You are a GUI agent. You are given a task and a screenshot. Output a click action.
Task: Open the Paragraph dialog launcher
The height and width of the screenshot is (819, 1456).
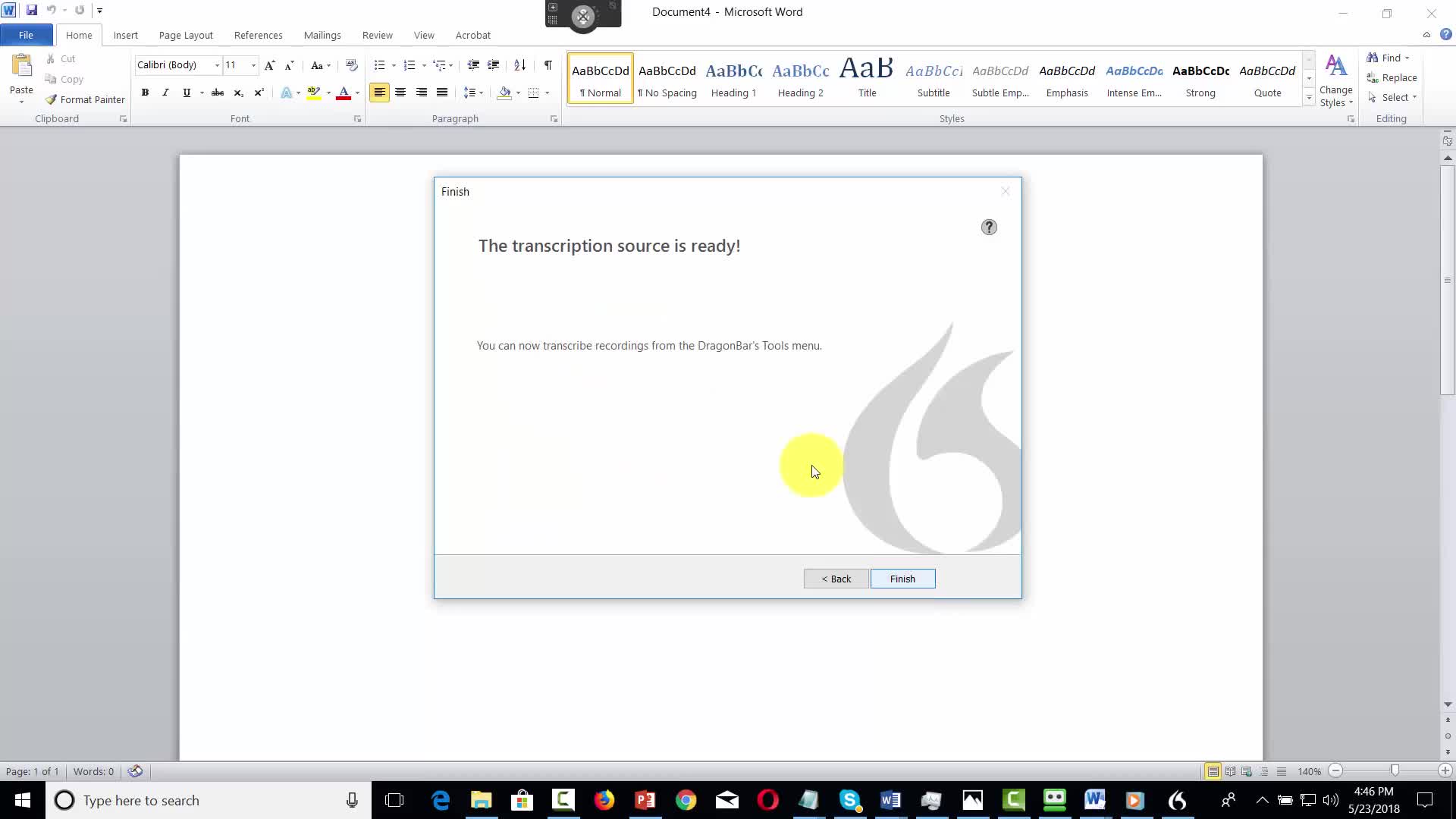[x=554, y=119]
